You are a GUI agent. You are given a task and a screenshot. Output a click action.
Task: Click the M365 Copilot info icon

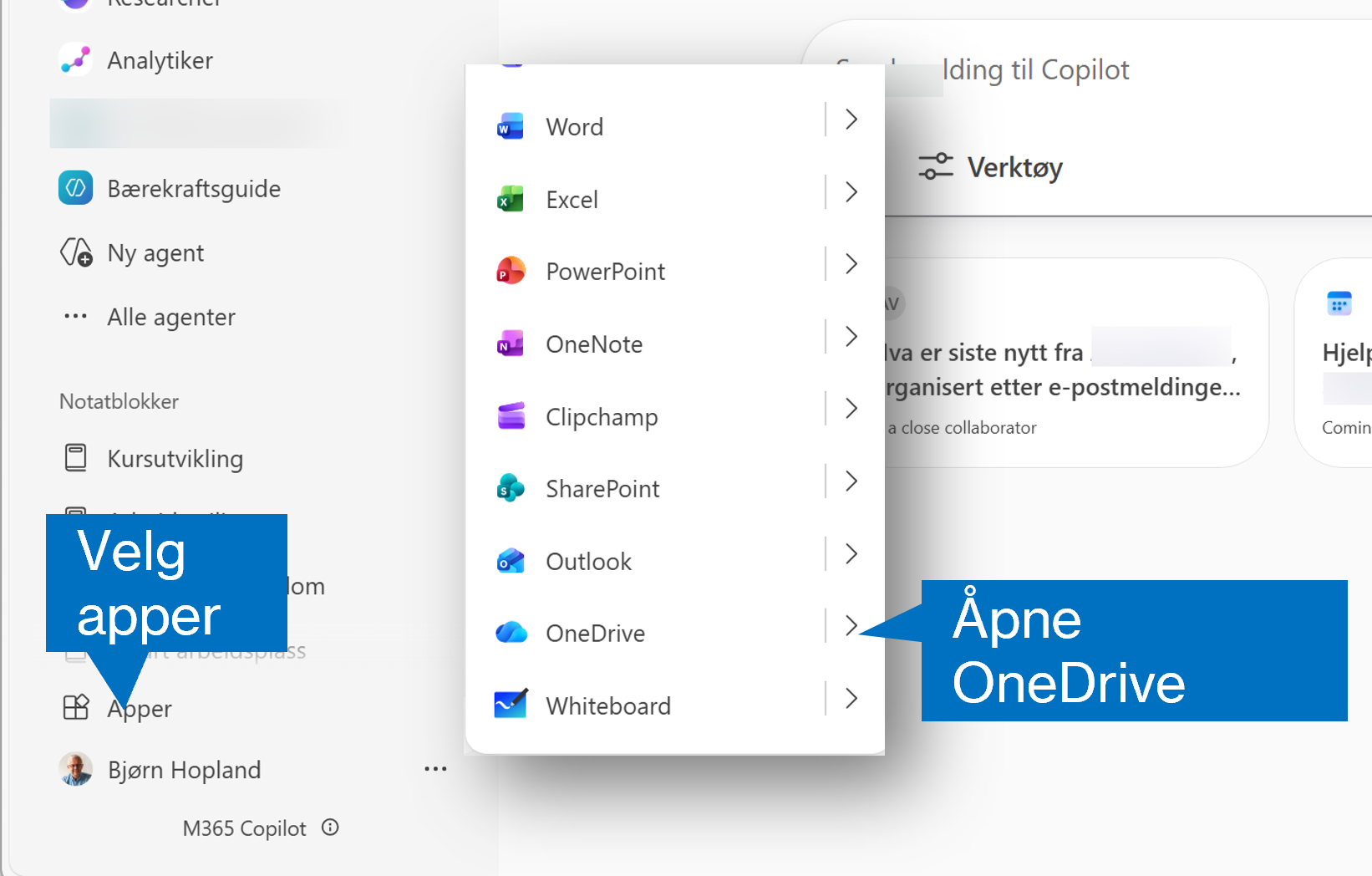330,828
